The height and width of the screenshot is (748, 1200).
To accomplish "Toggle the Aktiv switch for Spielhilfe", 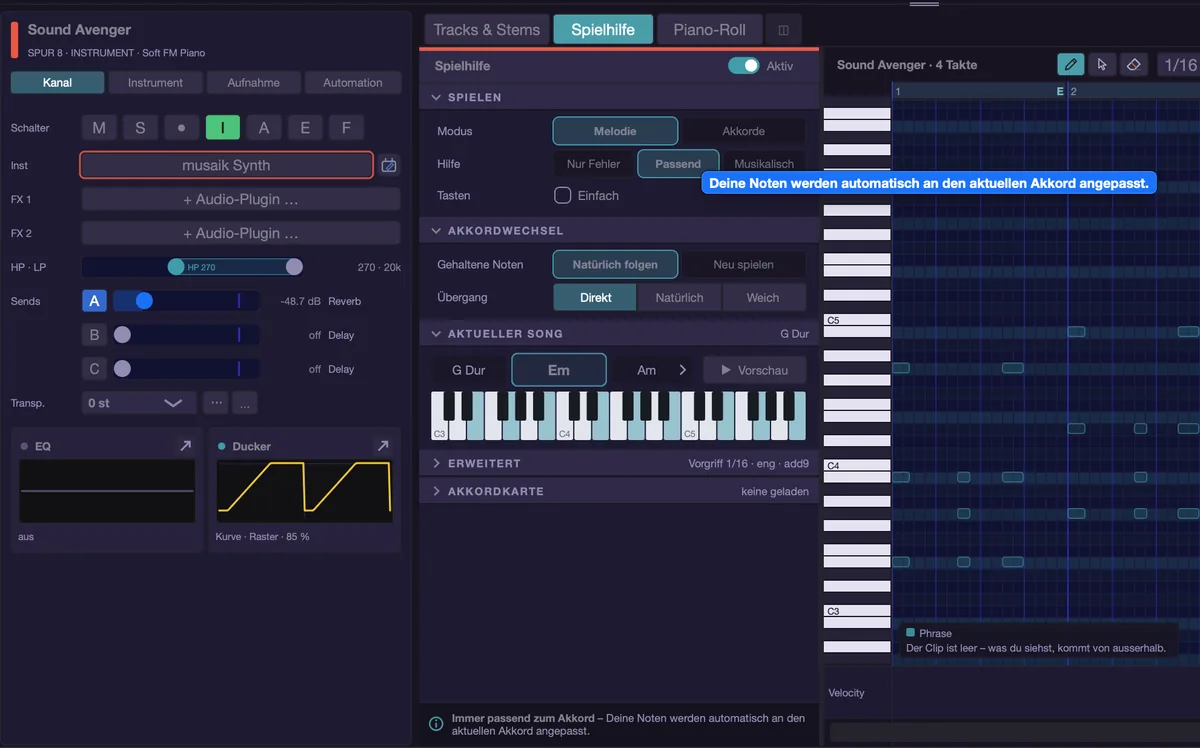I will click(743, 66).
